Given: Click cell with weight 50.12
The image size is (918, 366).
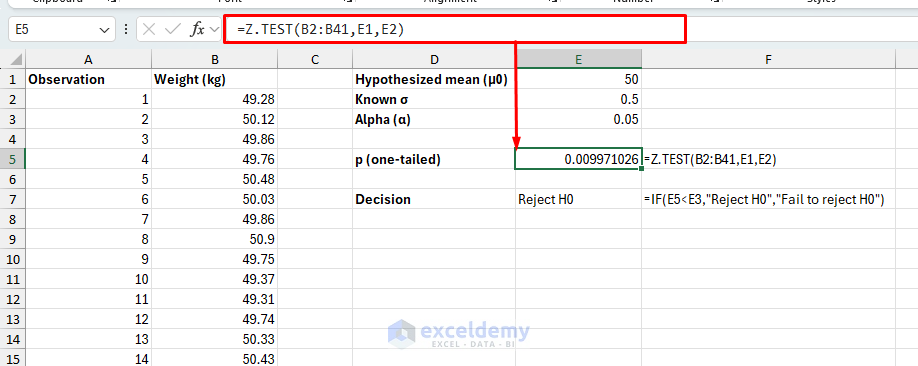Looking at the screenshot, I should (x=215, y=119).
